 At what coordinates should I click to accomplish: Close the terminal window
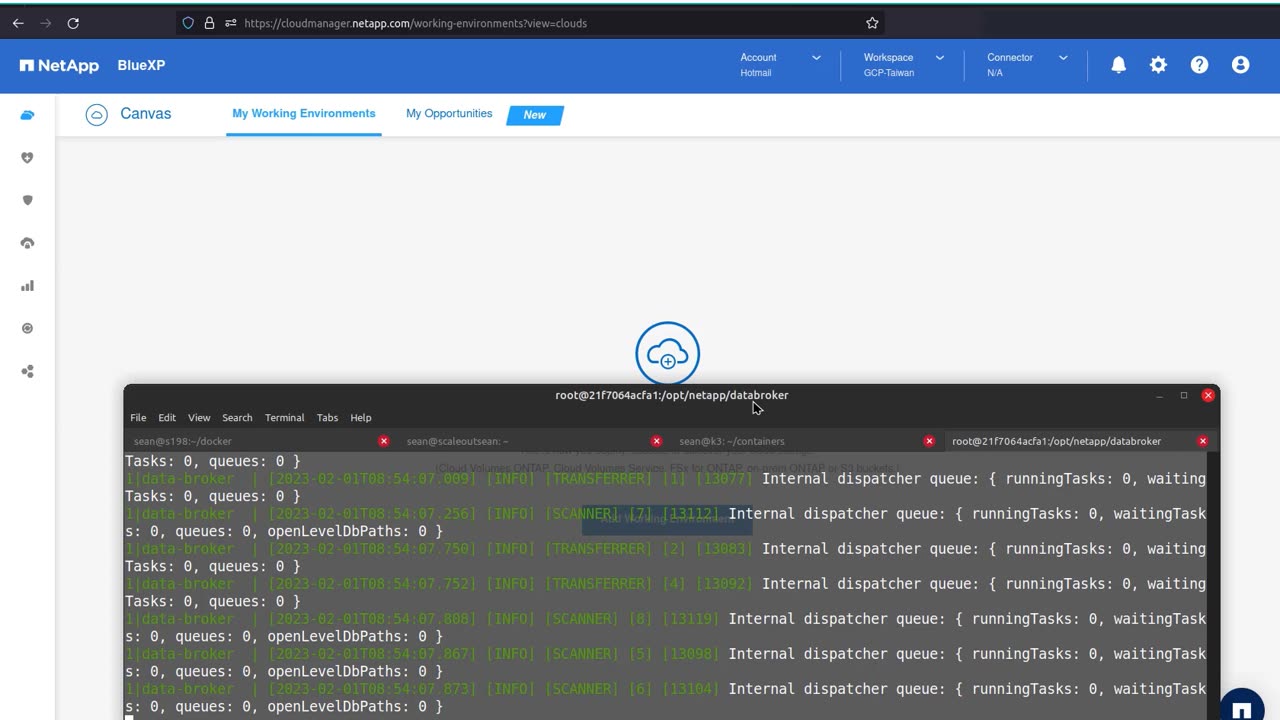point(1208,396)
